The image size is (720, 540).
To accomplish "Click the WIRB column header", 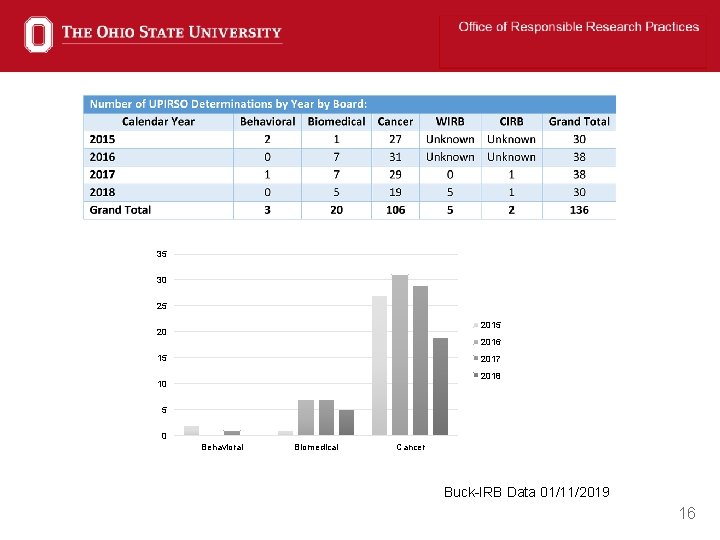I will pos(450,122).
